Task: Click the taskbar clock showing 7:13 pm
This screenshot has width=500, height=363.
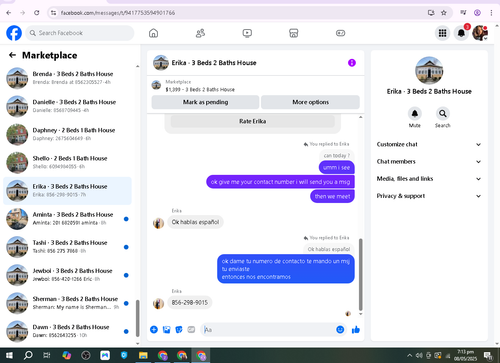Action: [465, 355]
